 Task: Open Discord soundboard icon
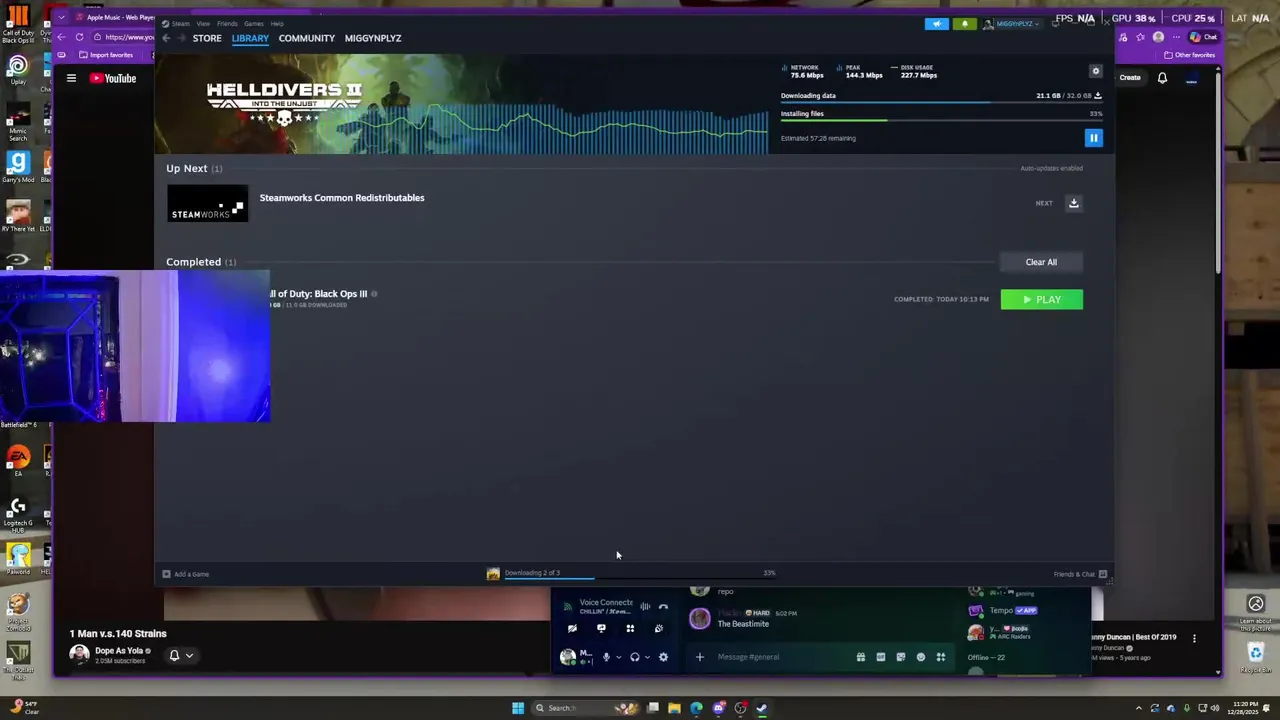pyautogui.click(x=658, y=629)
